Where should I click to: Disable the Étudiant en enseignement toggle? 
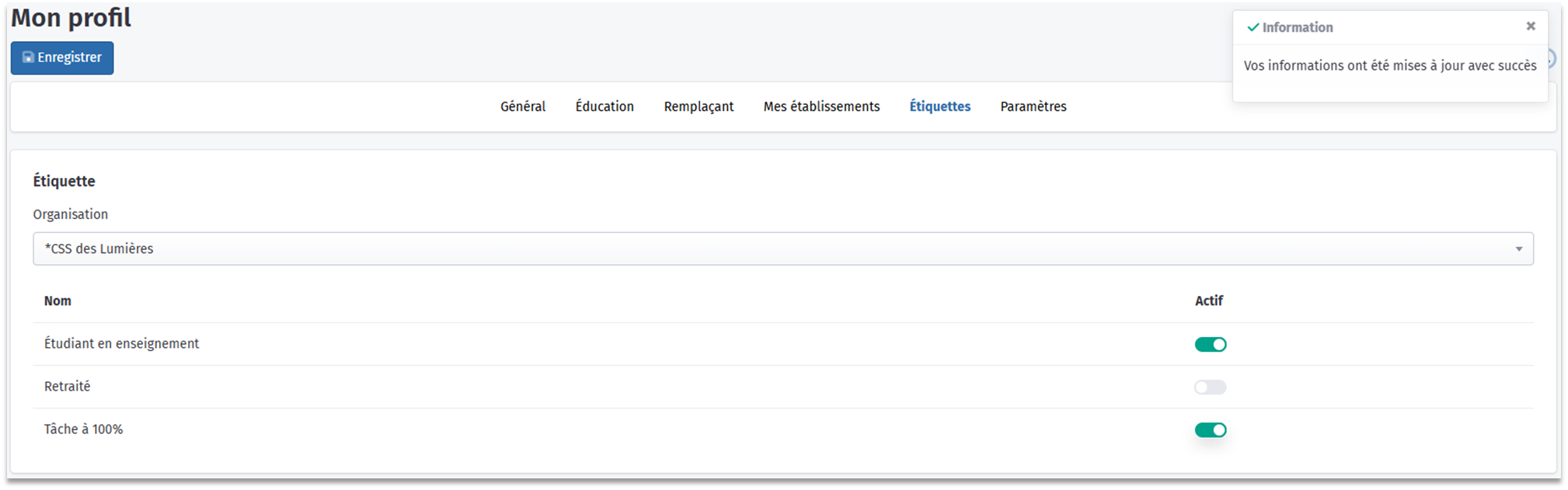tap(1211, 344)
